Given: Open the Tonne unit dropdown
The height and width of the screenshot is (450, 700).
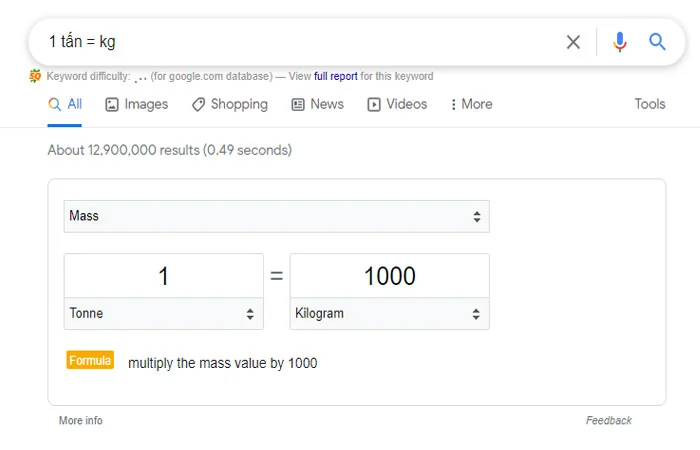Looking at the screenshot, I should (x=164, y=313).
